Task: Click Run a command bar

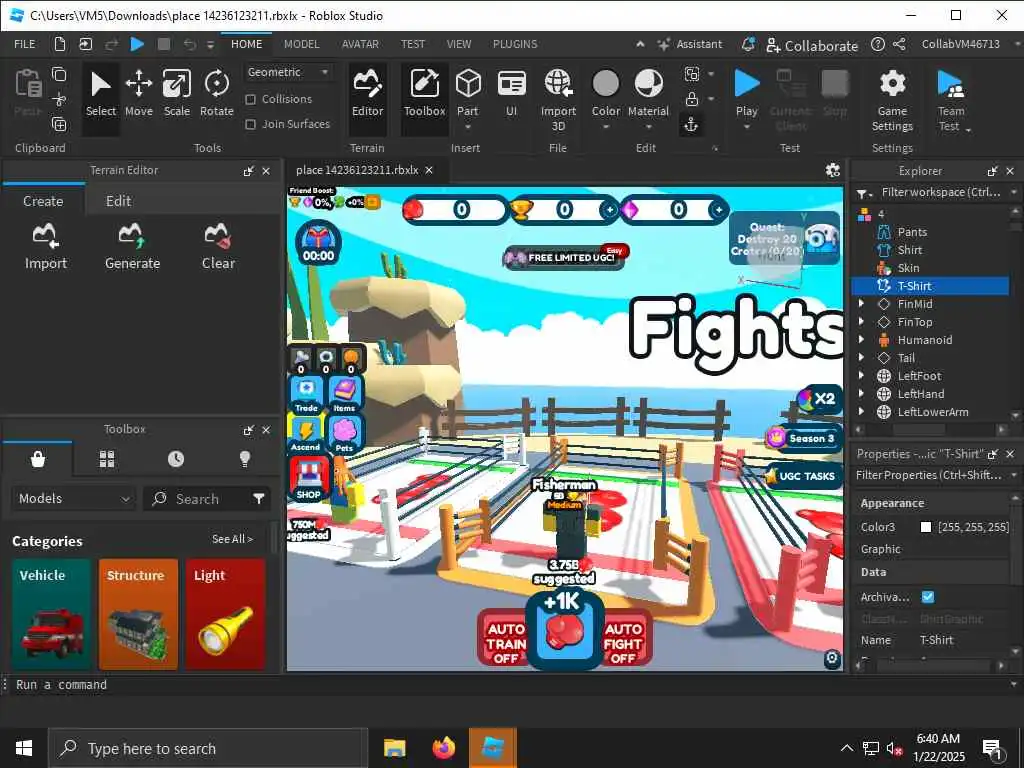Action: [x=509, y=685]
